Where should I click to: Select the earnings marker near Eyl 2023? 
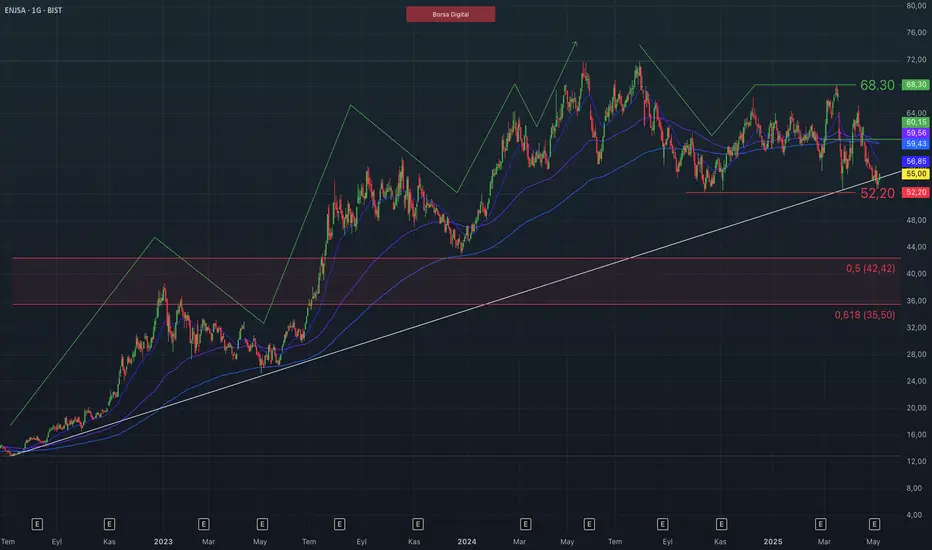click(x=339, y=524)
